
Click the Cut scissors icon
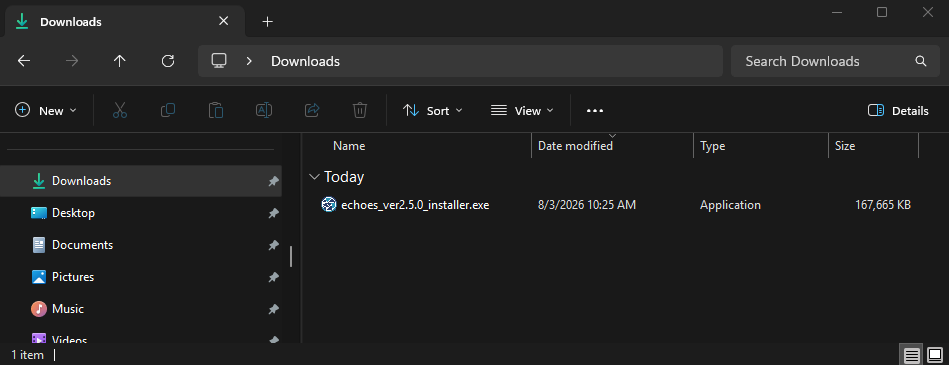120,111
